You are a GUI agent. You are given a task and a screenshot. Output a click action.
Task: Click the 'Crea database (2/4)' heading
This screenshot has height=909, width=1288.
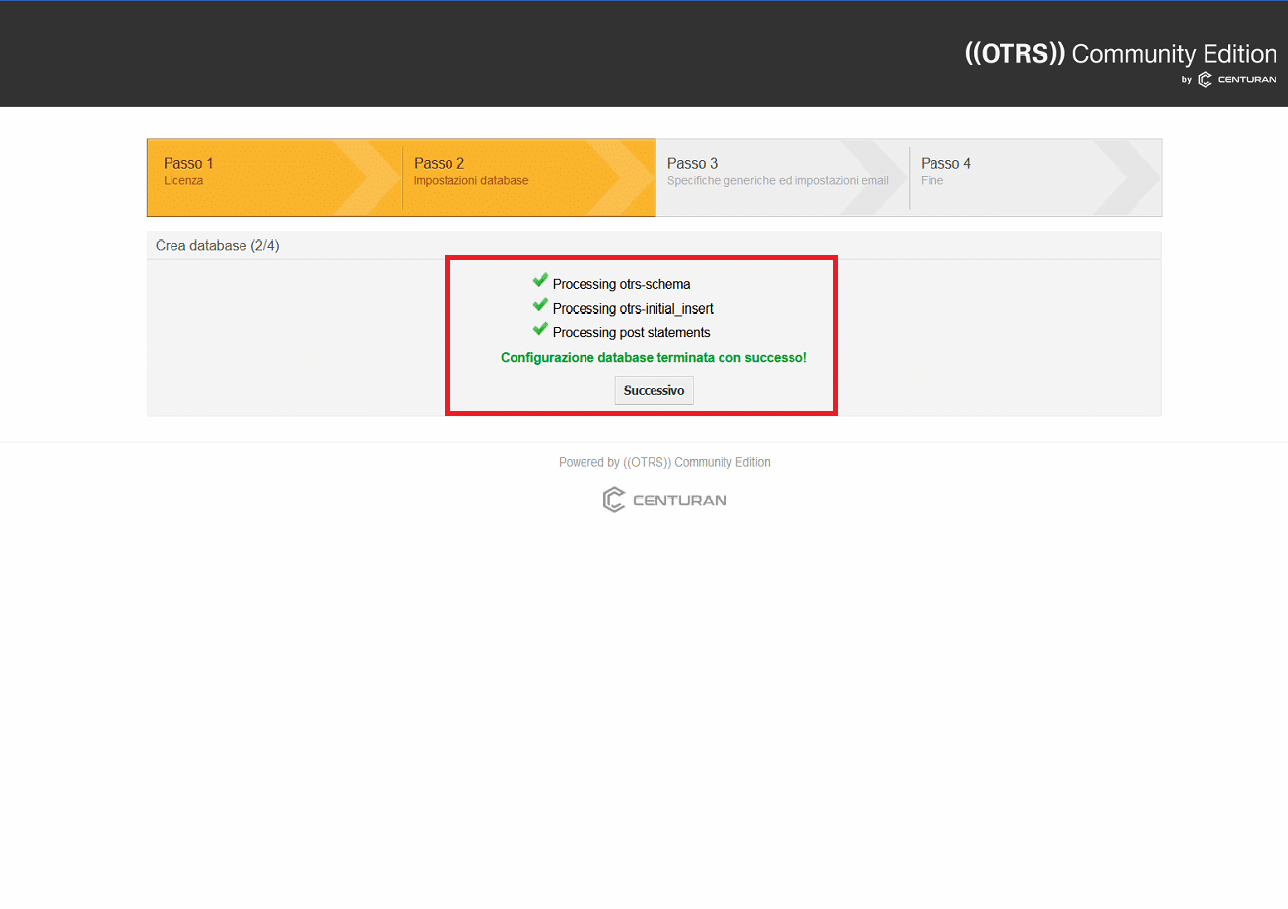click(x=218, y=245)
